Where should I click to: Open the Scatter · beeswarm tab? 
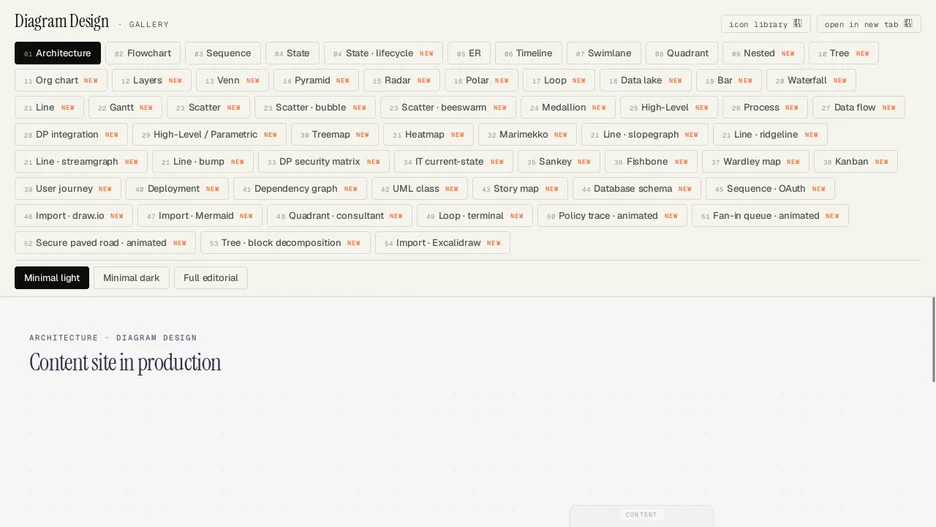[x=448, y=107]
